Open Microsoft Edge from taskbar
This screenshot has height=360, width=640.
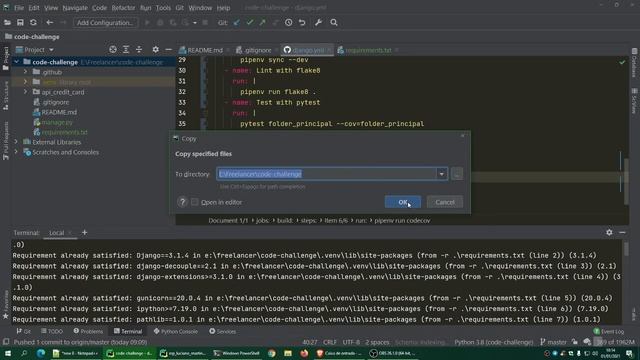pyautogui.click(x=41, y=353)
